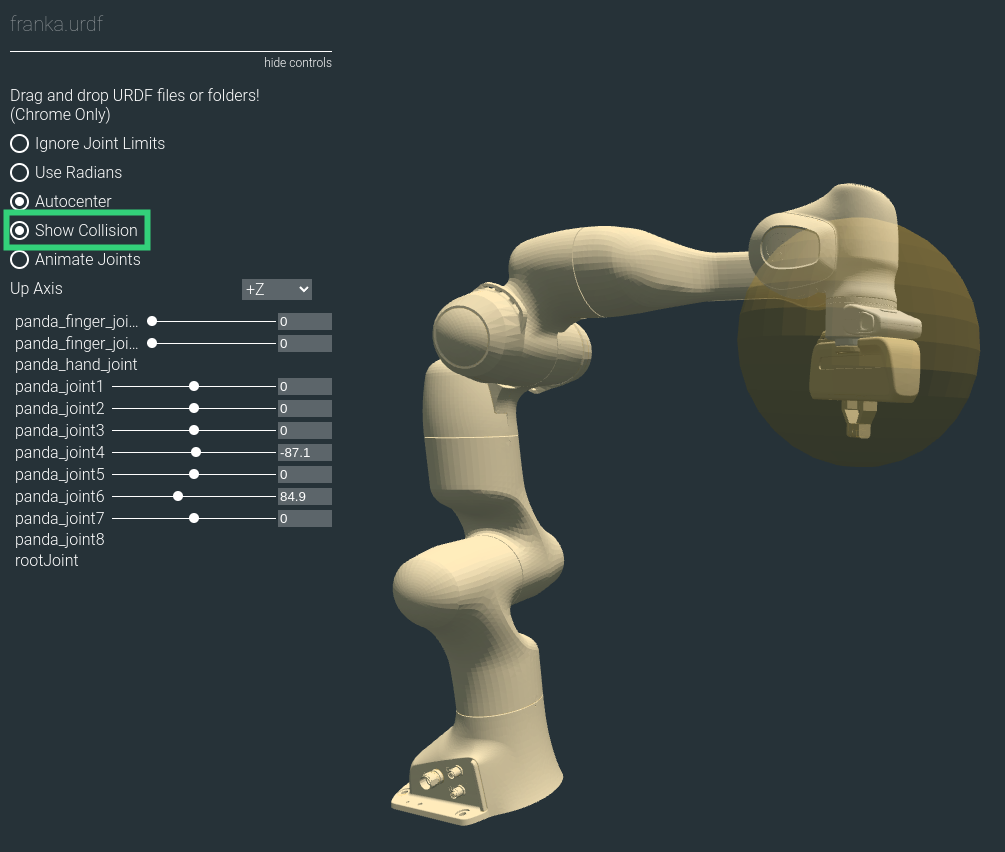The height and width of the screenshot is (852, 1005).
Task: Click the panda_joint1 slider handle
Action: [x=193, y=386]
